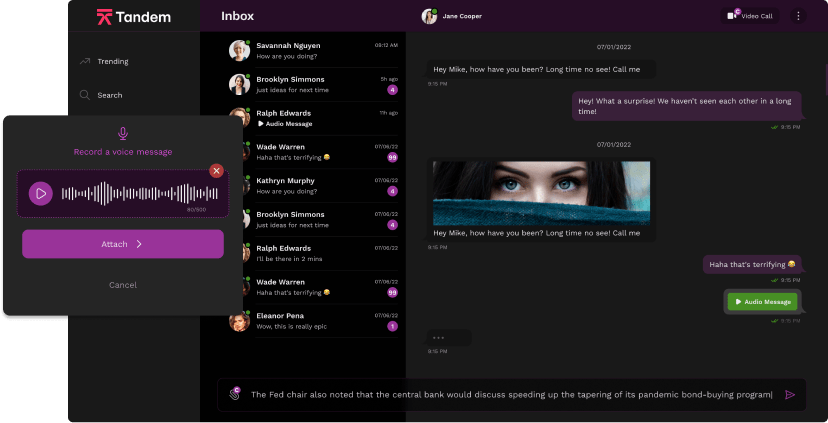Play the recorded voice message
The height and width of the screenshot is (423, 828).
(x=41, y=194)
